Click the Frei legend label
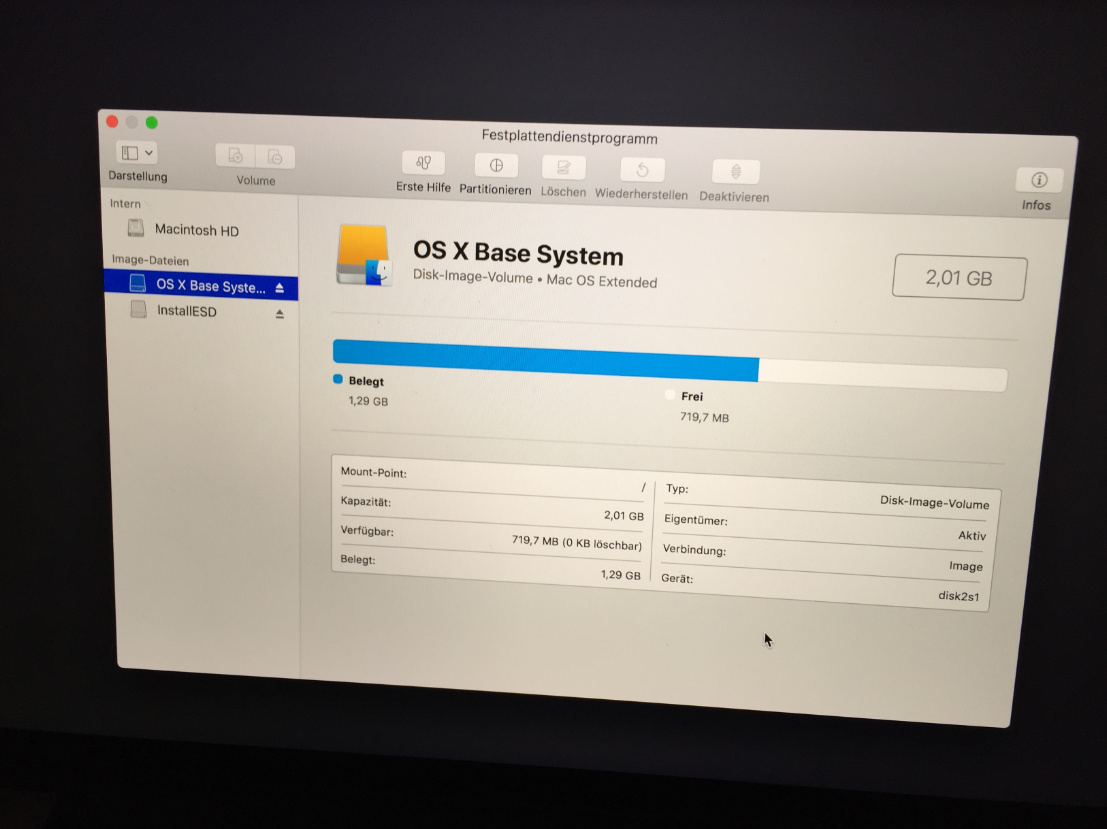 pyautogui.click(x=692, y=397)
